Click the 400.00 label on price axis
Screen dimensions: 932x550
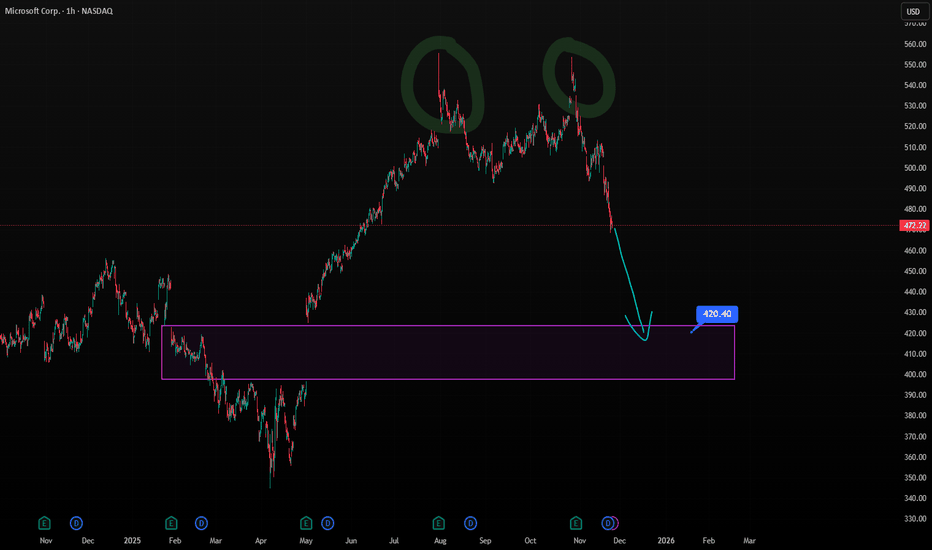click(911, 375)
